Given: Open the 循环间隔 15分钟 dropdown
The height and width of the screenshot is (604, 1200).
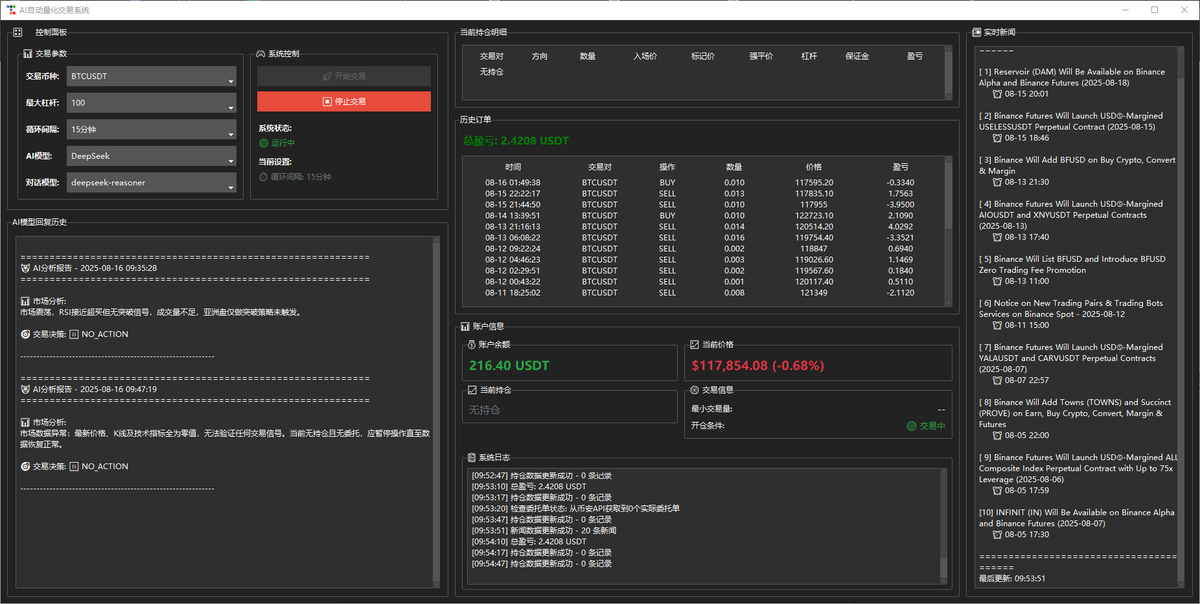Looking at the screenshot, I should click(151, 129).
